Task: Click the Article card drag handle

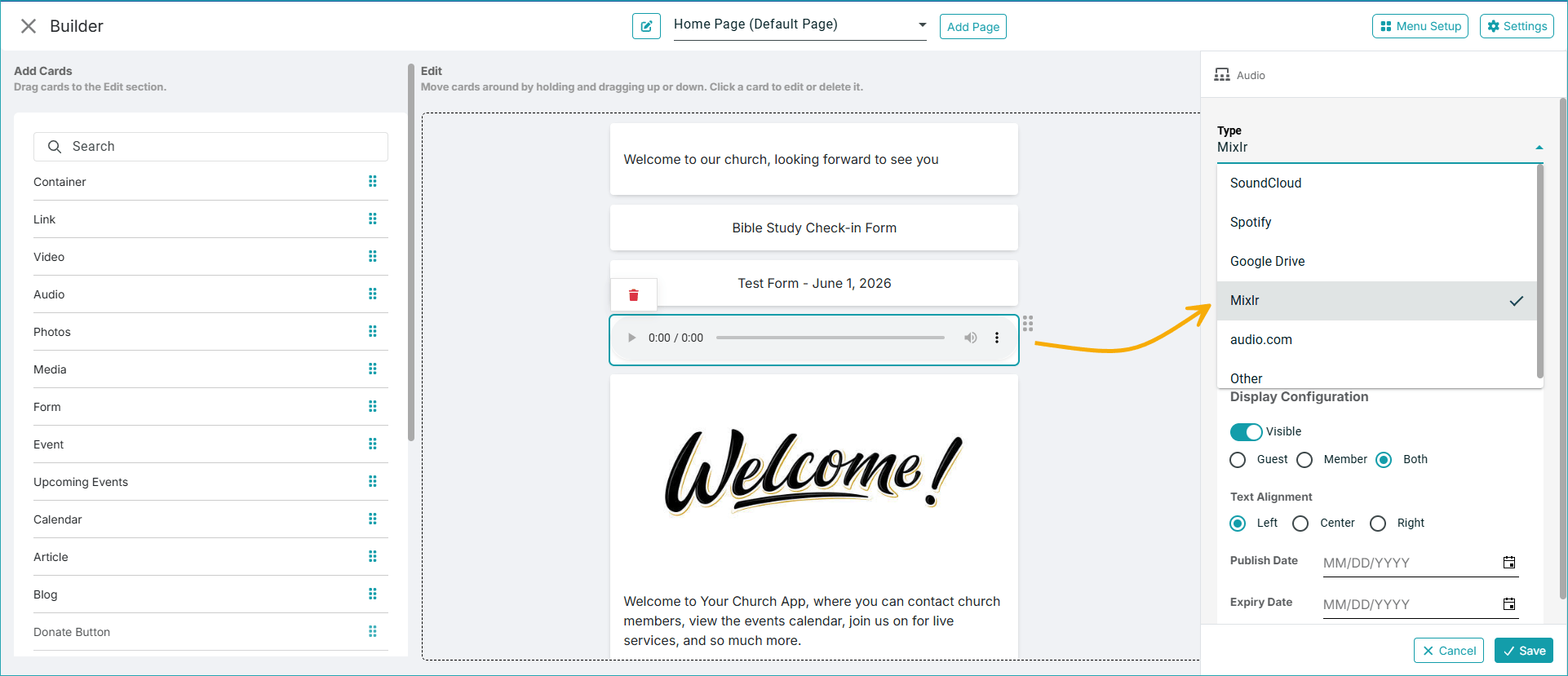Action: [373, 556]
